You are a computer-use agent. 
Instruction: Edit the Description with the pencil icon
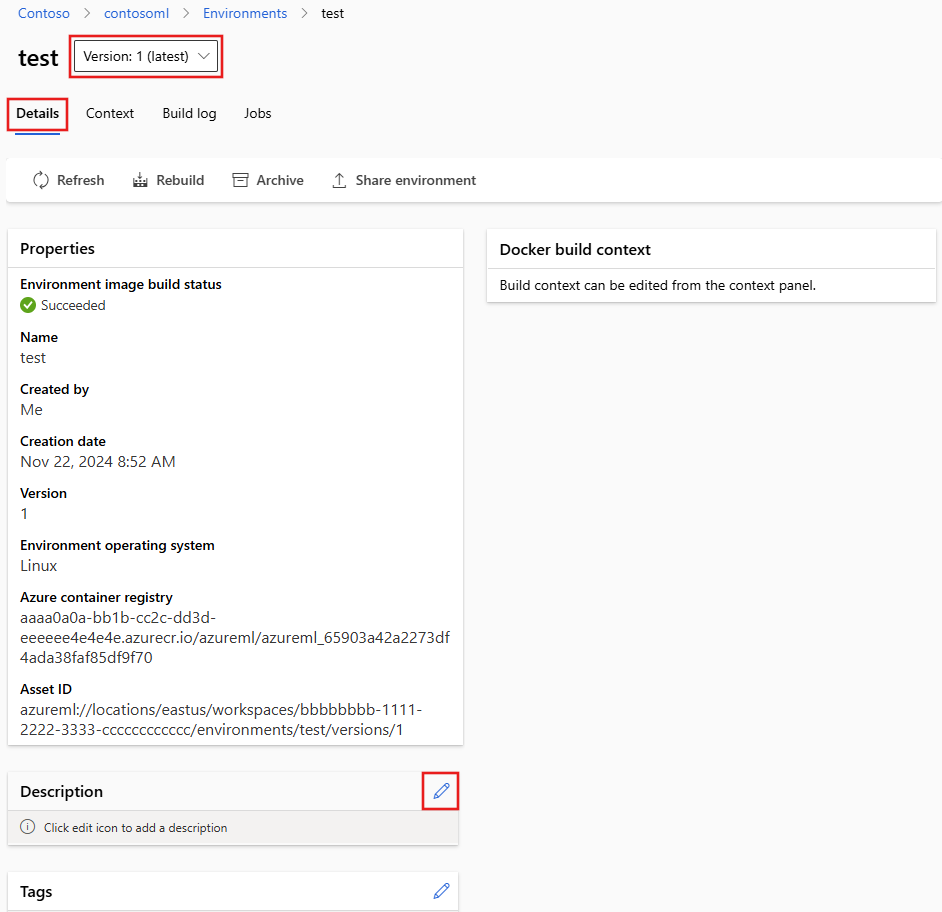coord(441,791)
